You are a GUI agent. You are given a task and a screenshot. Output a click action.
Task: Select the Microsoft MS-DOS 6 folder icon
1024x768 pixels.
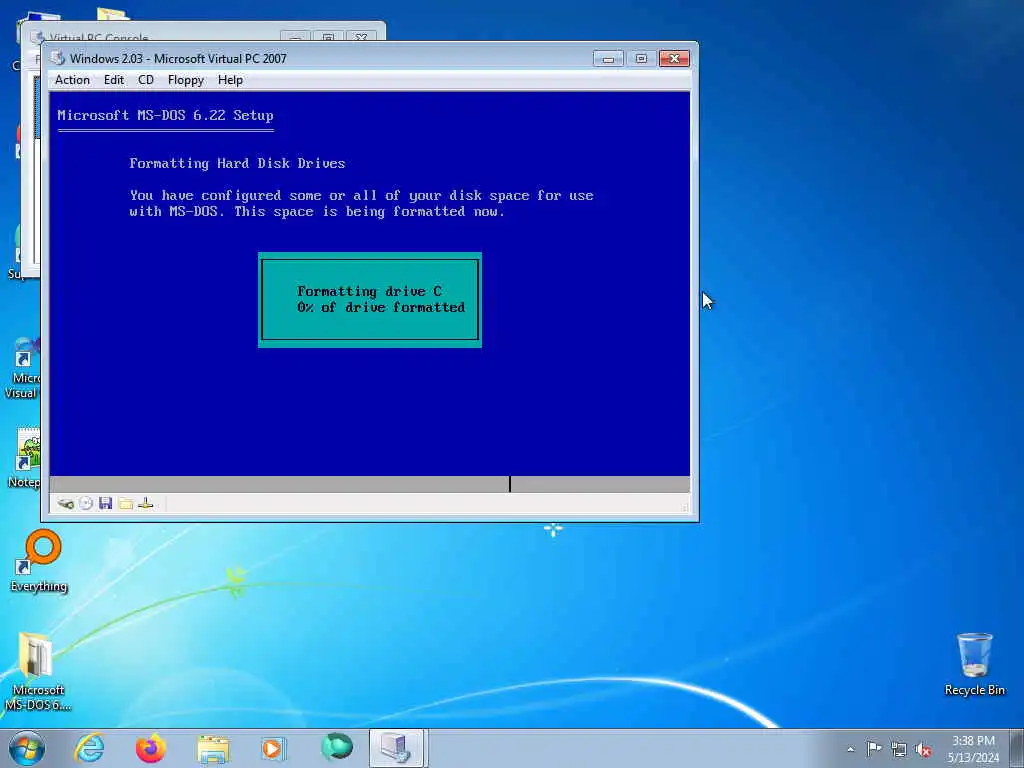point(38,671)
